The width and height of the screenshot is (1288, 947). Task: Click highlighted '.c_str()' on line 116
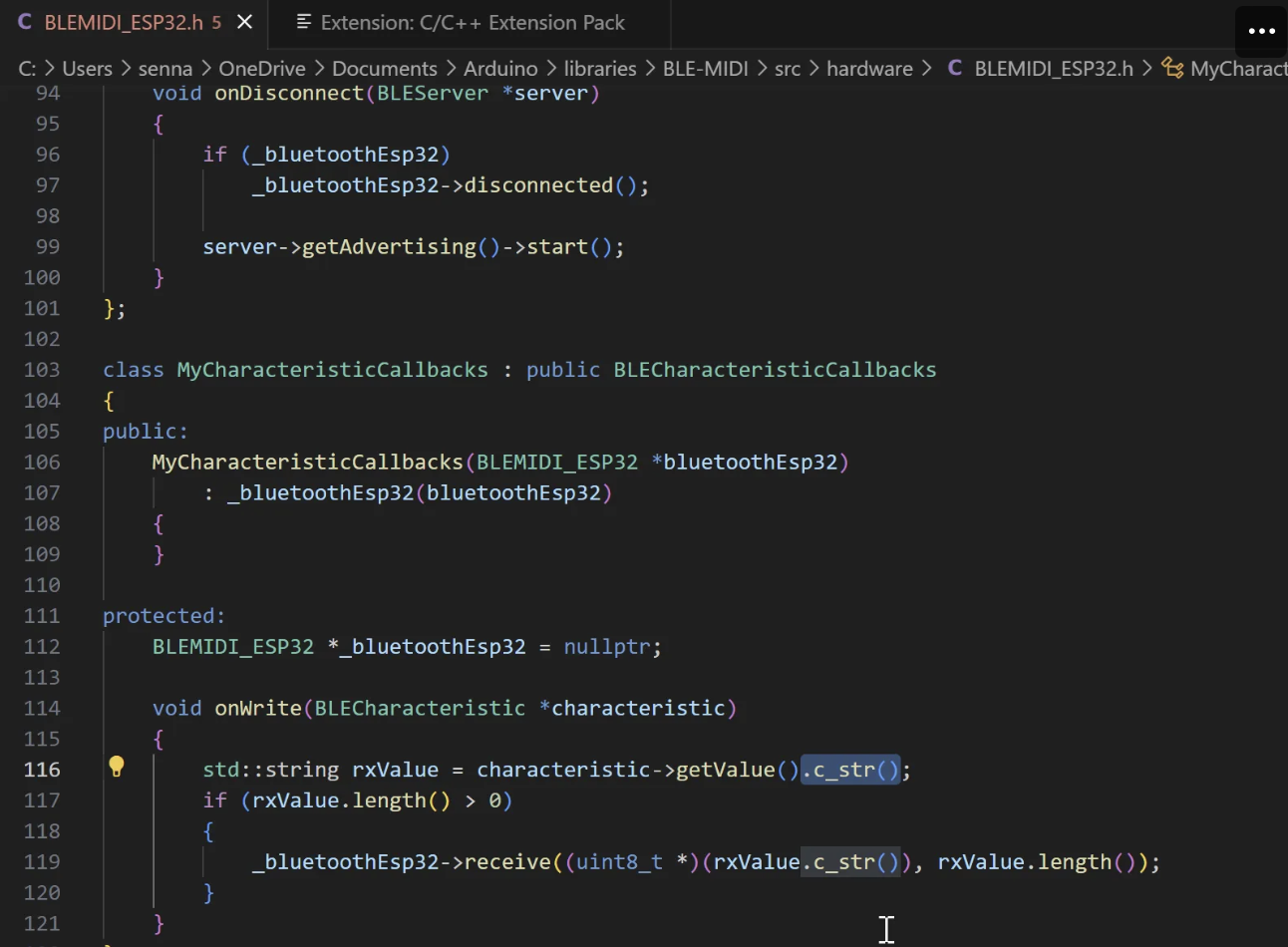click(x=850, y=770)
